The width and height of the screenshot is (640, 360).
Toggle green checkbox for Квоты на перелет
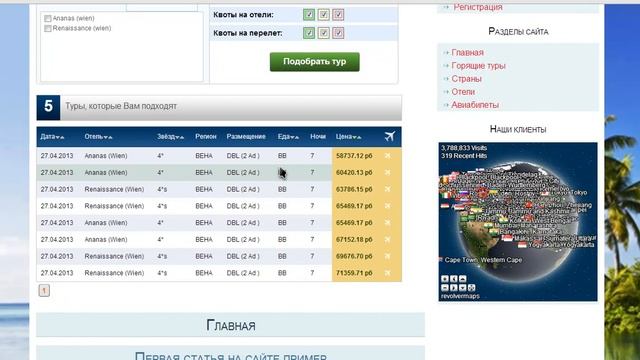pos(309,33)
